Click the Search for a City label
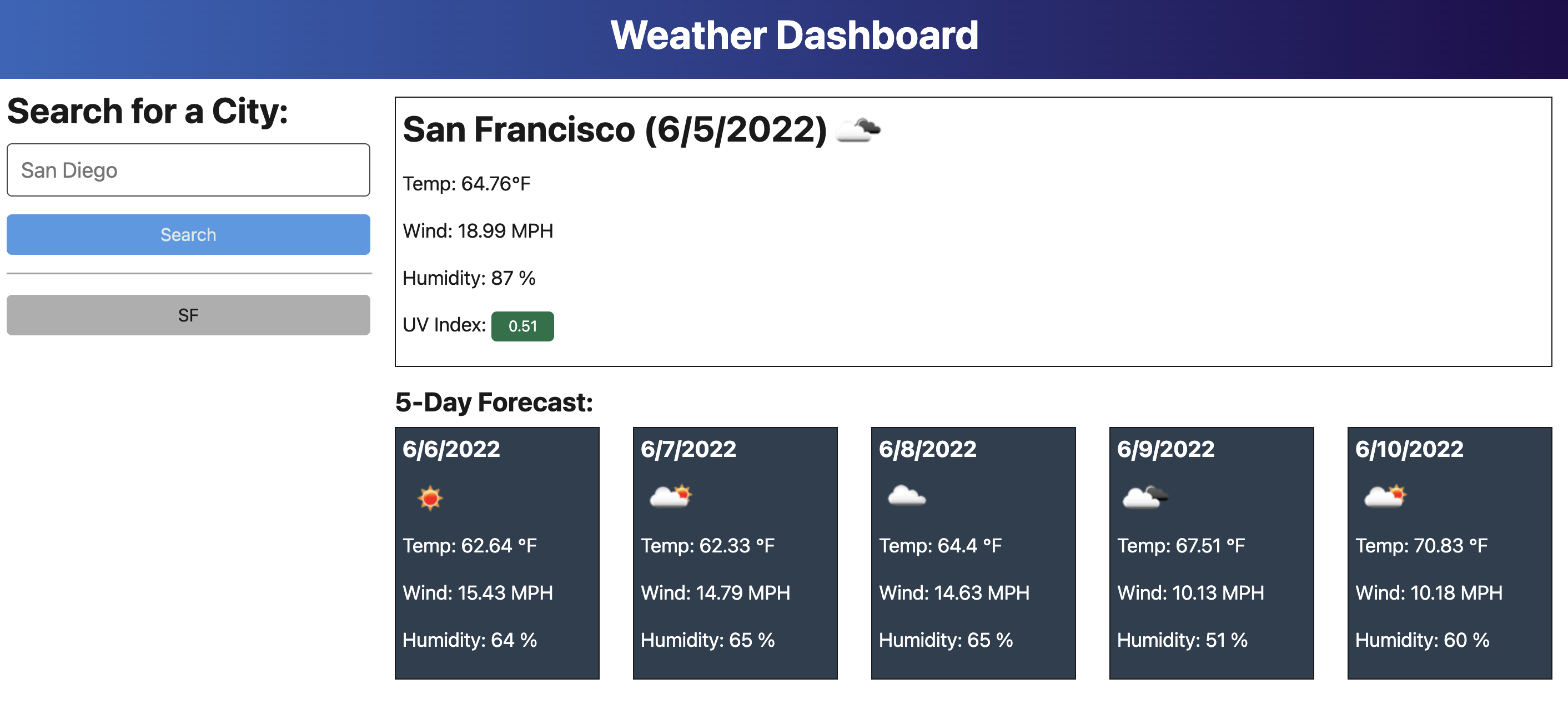This screenshot has width=1568, height=714. (x=148, y=111)
